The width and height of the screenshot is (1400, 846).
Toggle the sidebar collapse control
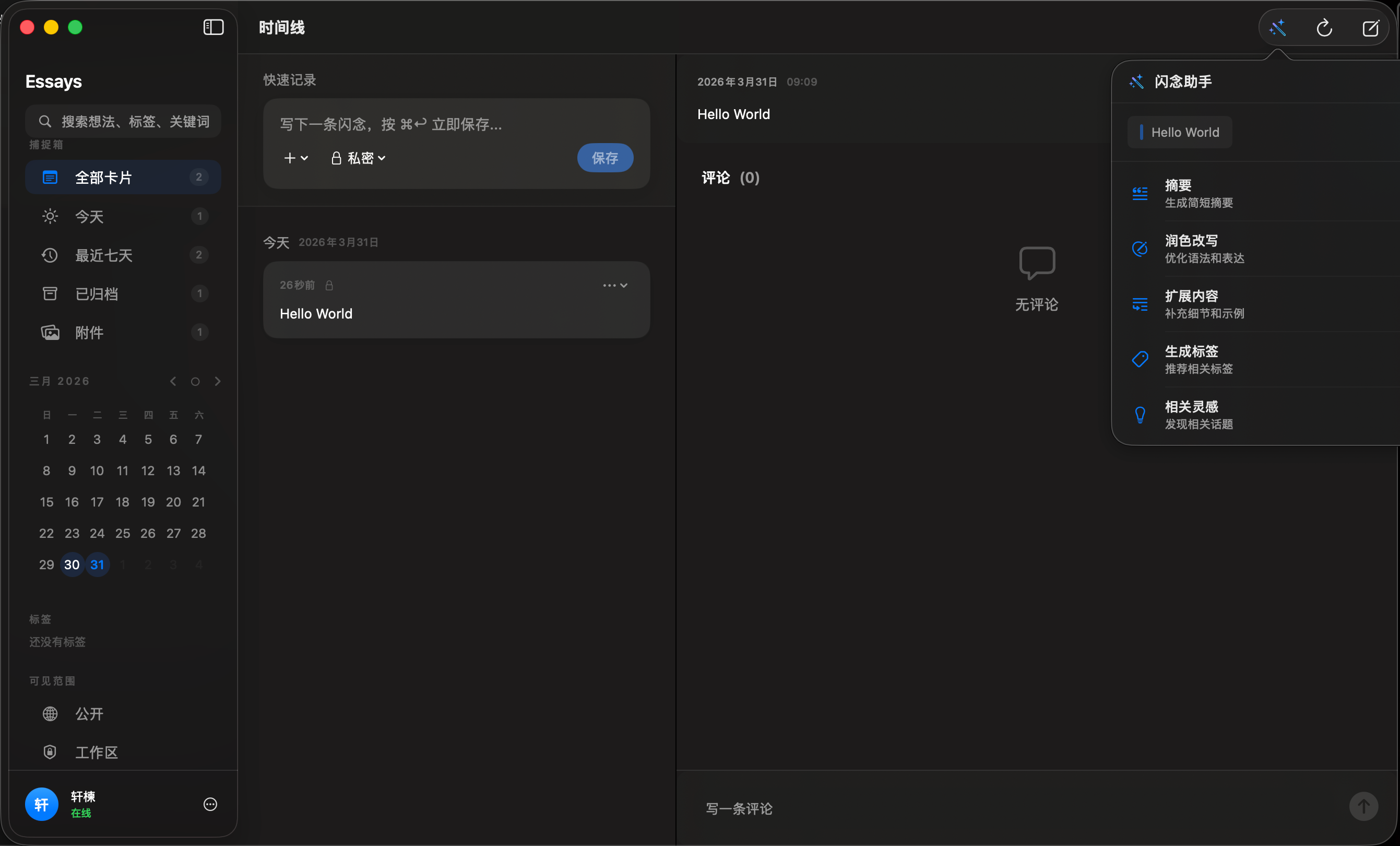212,27
